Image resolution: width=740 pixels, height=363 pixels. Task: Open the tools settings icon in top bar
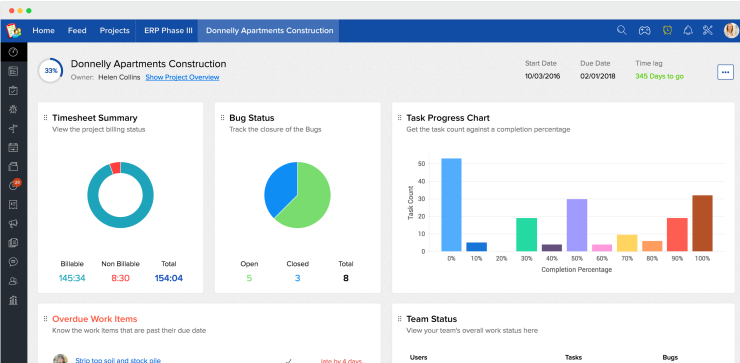[707, 30]
